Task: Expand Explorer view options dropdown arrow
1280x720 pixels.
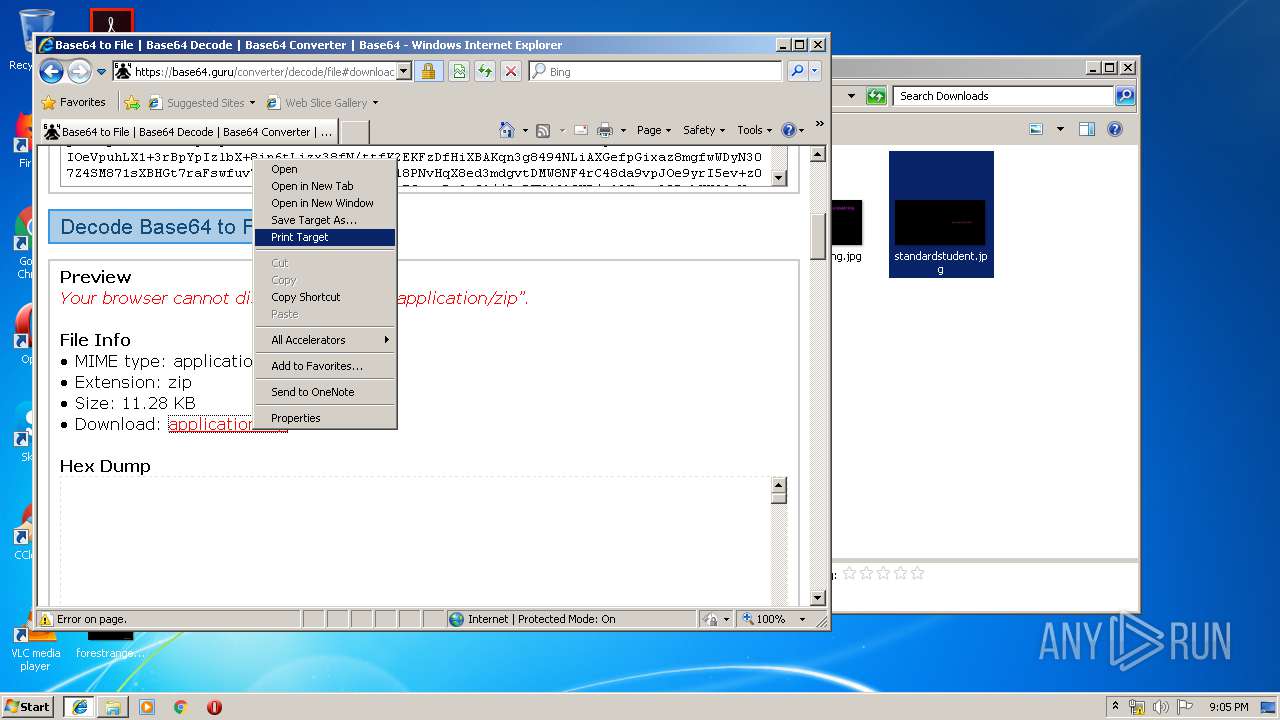Action: pos(1060,129)
